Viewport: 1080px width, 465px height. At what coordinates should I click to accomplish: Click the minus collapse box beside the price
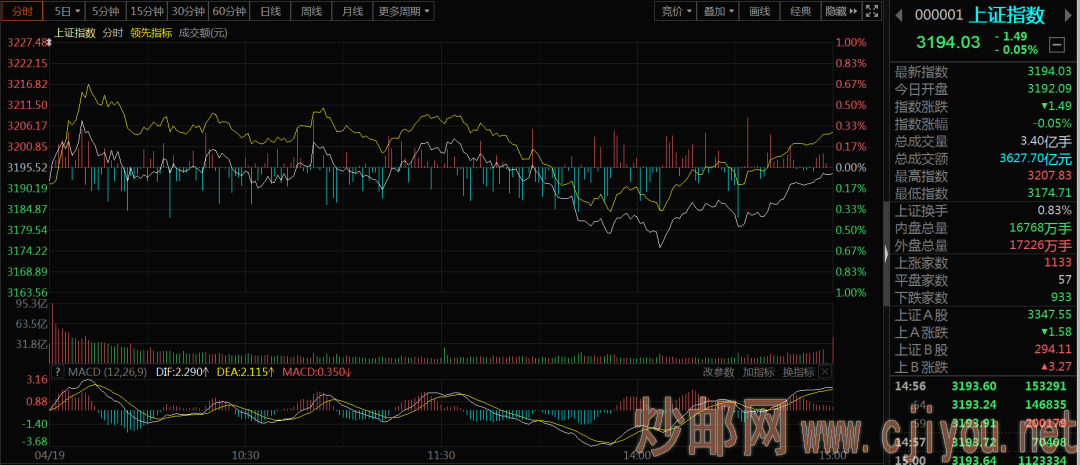pyautogui.click(x=1057, y=44)
